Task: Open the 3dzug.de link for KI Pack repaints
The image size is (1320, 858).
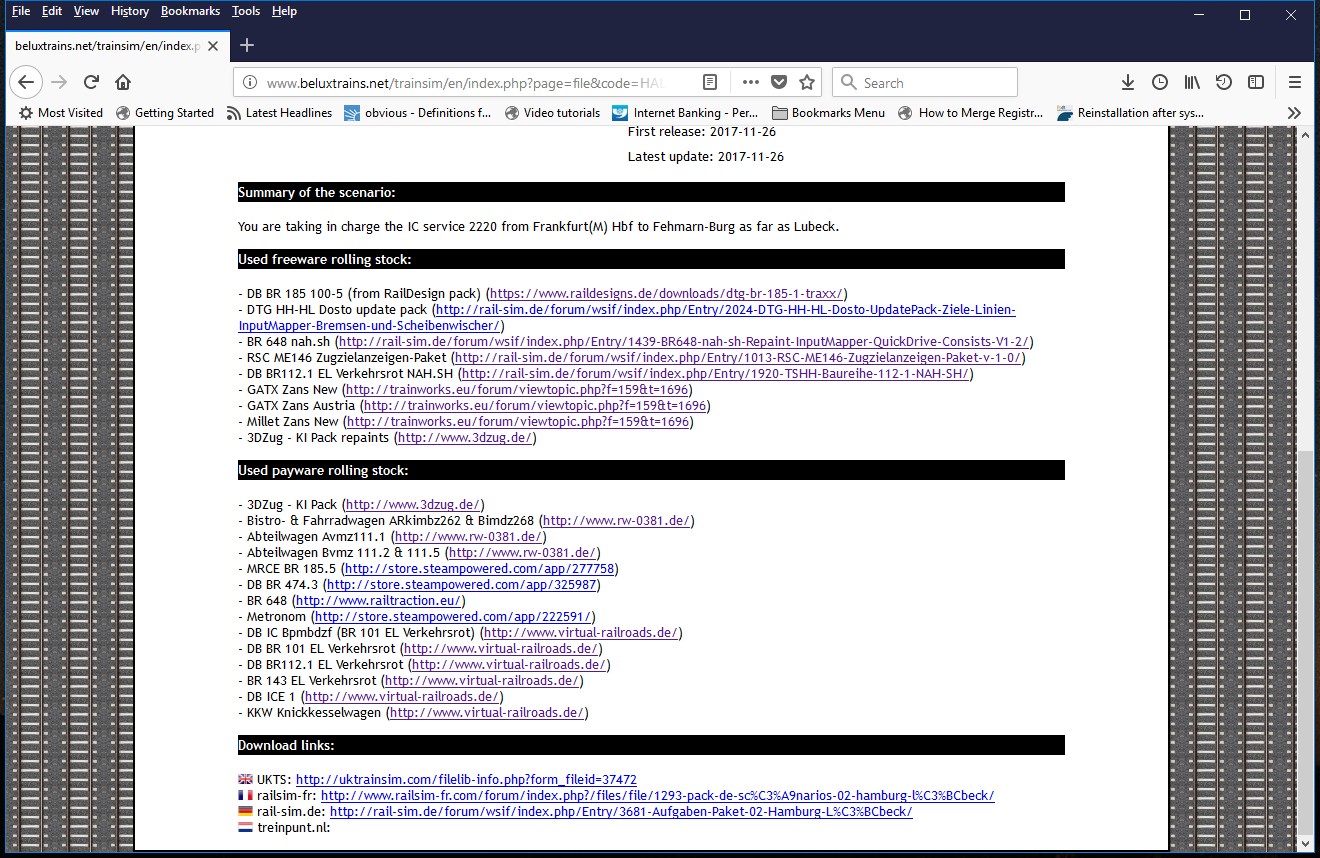Action: pyautogui.click(x=466, y=438)
